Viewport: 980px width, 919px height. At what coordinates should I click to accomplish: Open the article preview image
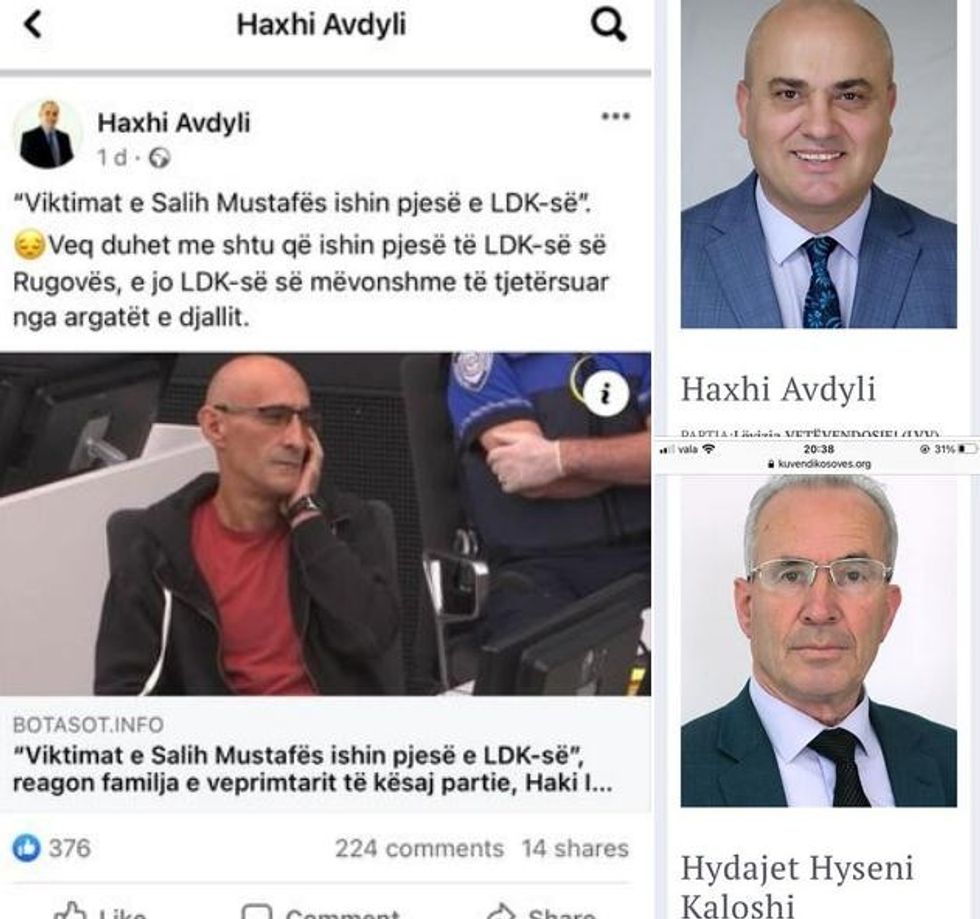click(x=325, y=525)
